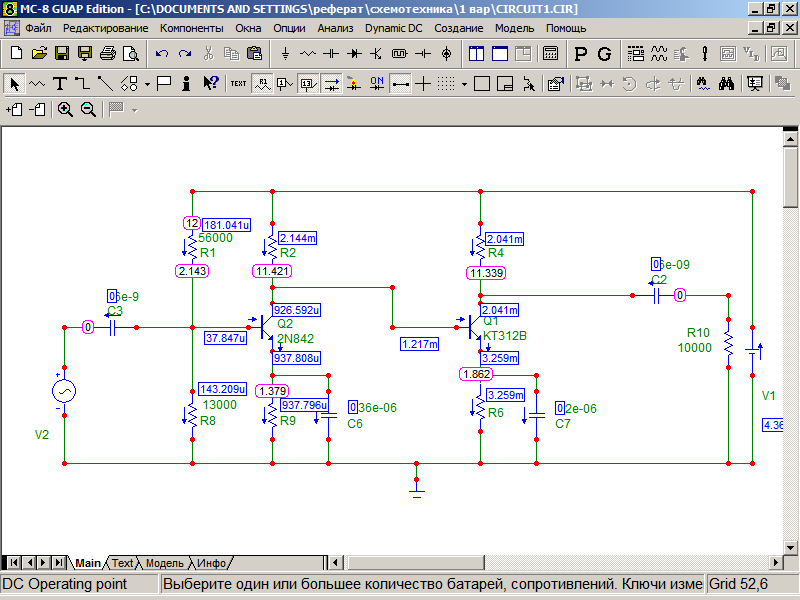Select the Text mode tool (T)

coord(60,83)
